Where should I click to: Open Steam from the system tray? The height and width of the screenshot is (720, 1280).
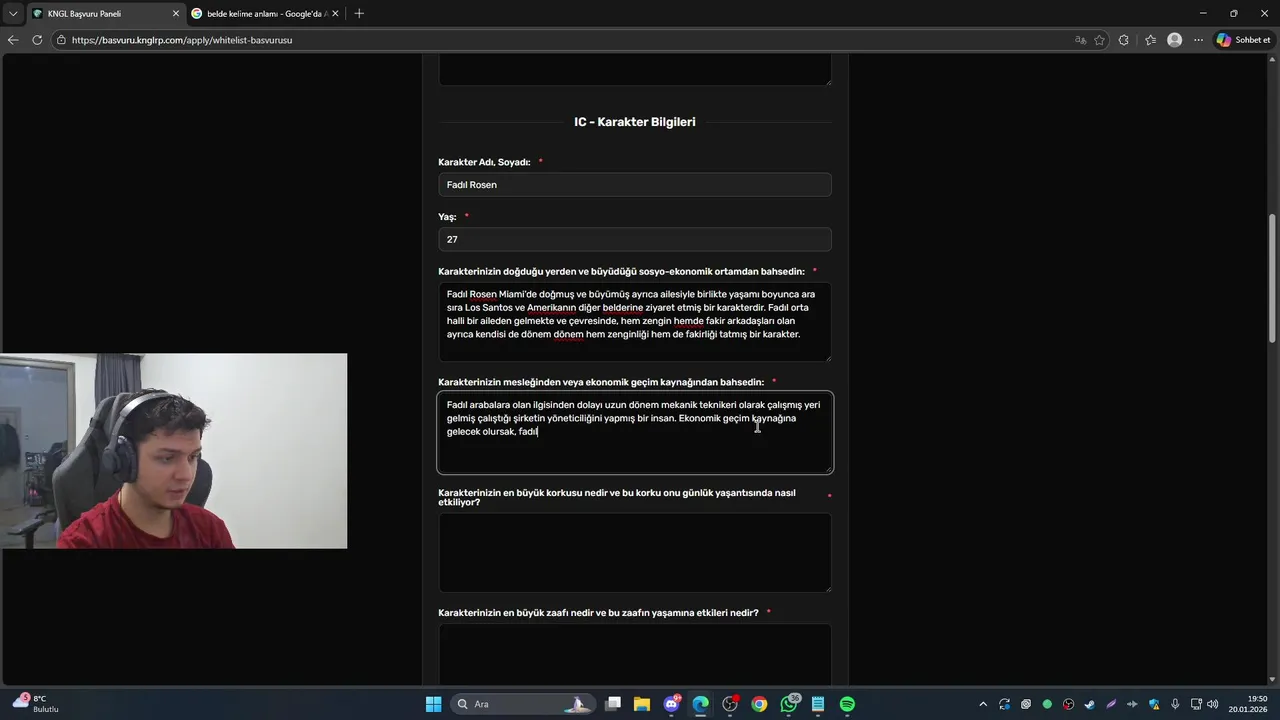tap(1089, 704)
